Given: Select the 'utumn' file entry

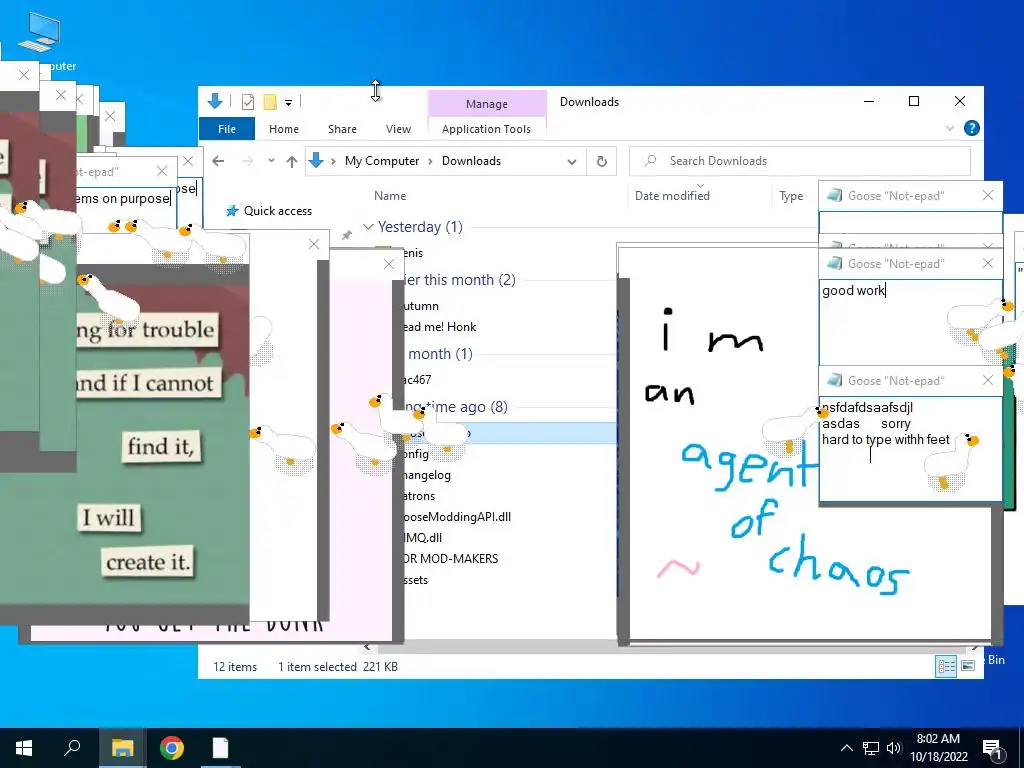Looking at the screenshot, I should [x=421, y=306].
